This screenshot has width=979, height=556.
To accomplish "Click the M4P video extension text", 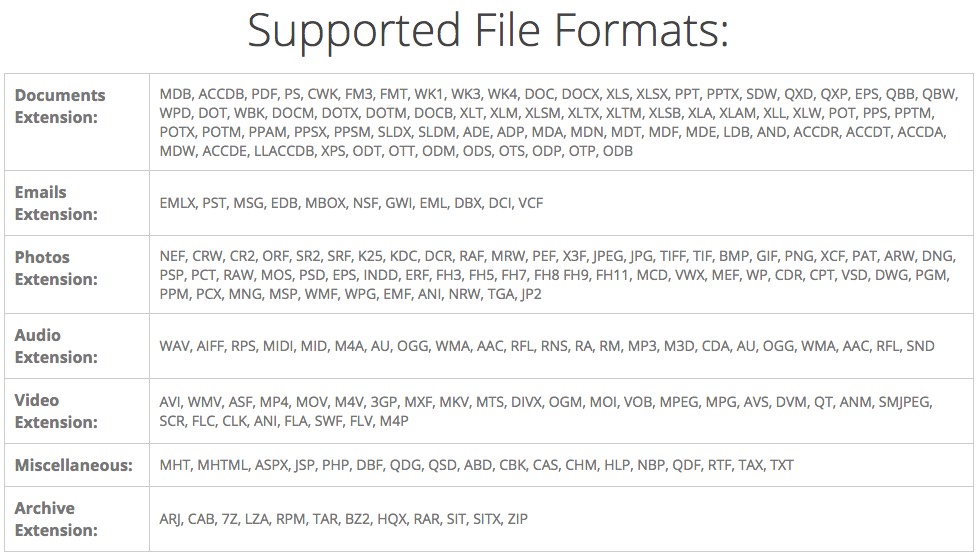I will tap(394, 421).
